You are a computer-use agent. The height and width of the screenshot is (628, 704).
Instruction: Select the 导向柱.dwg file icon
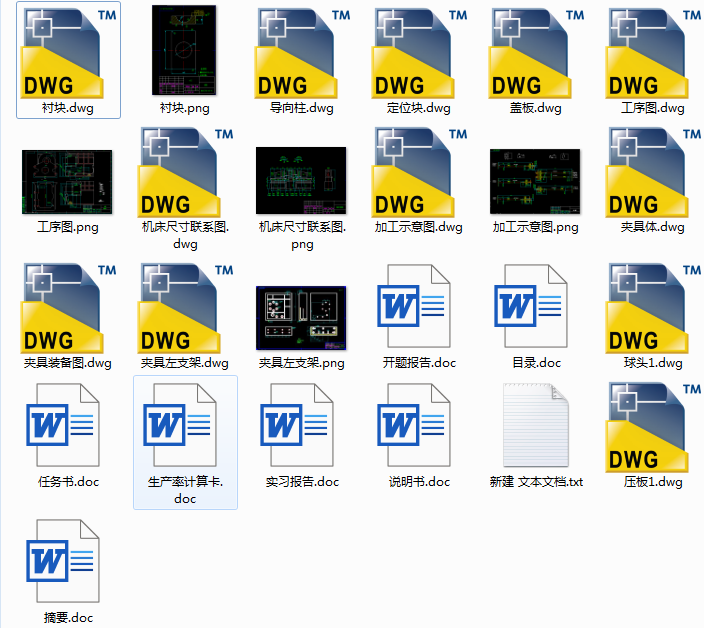click(x=301, y=53)
